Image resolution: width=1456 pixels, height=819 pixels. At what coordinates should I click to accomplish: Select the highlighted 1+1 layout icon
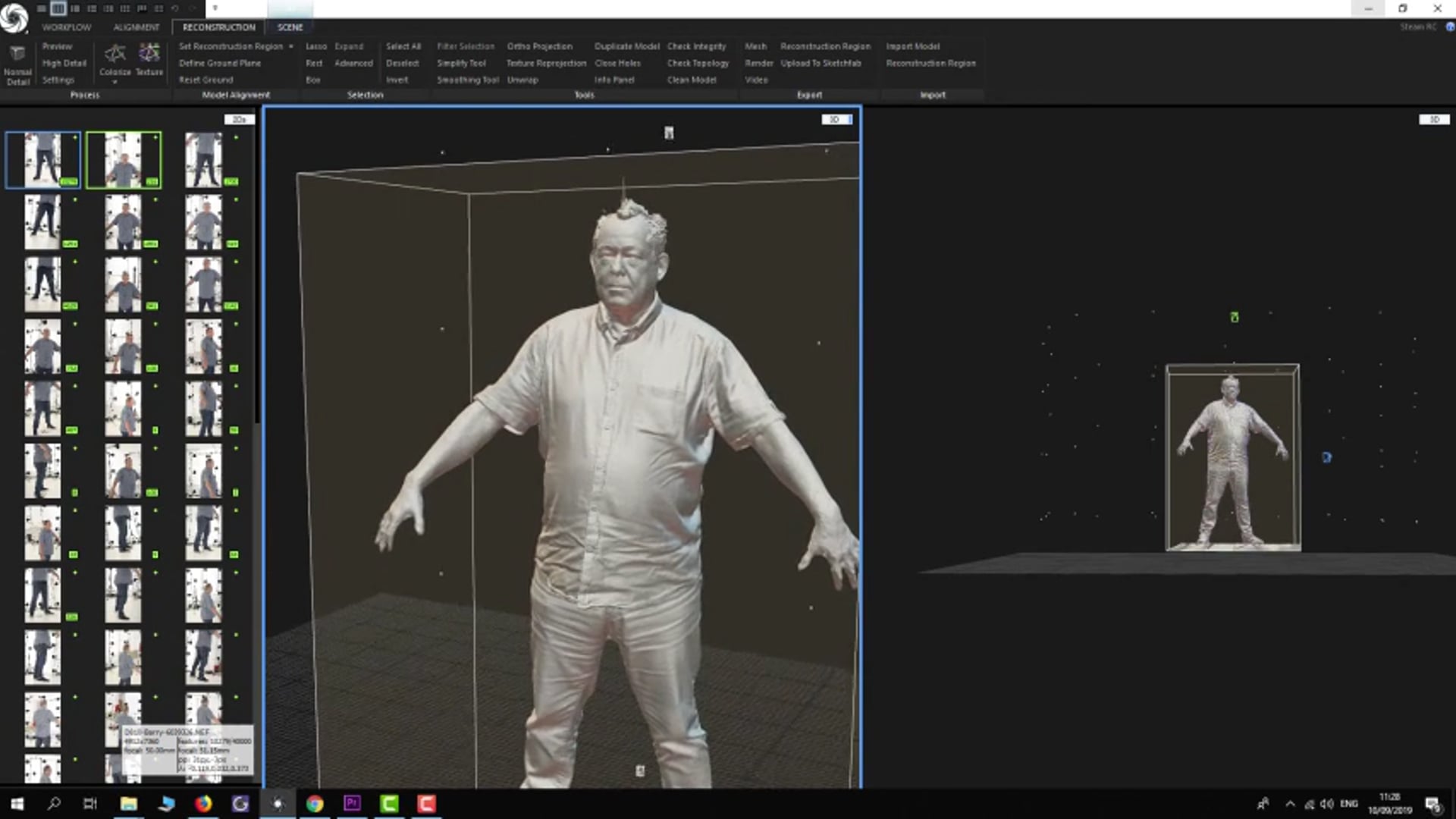(x=58, y=8)
